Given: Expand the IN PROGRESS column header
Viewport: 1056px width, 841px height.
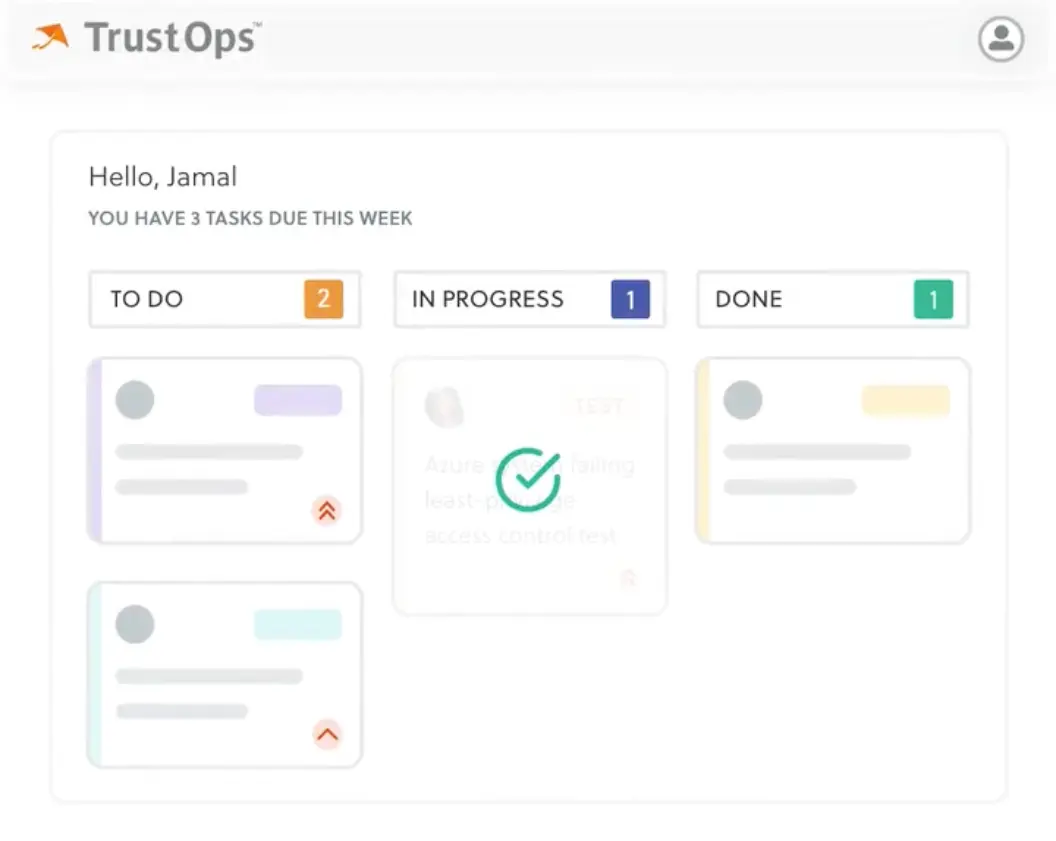Looking at the screenshot, I should (x=528, y=299).
